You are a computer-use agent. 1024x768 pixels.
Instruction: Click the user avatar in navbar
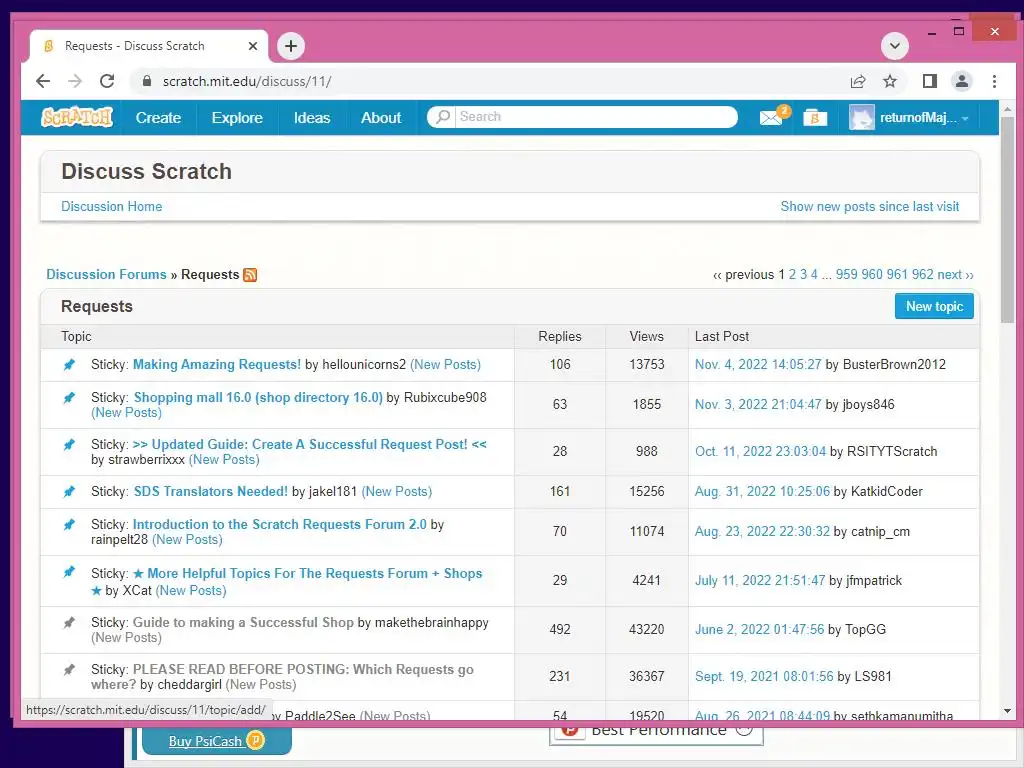(861, 118)
